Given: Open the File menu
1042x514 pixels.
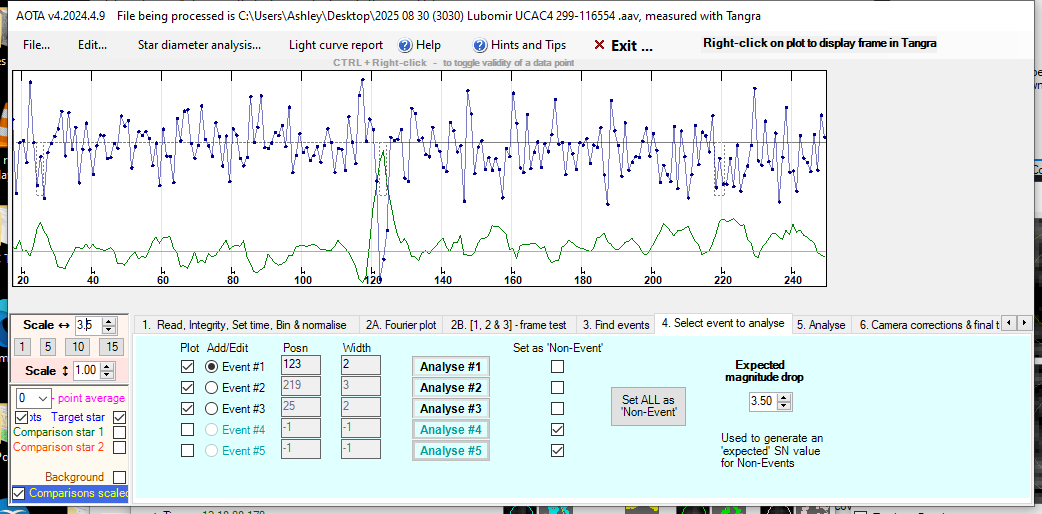Looking at the screenshot, I should pos(37,45).
